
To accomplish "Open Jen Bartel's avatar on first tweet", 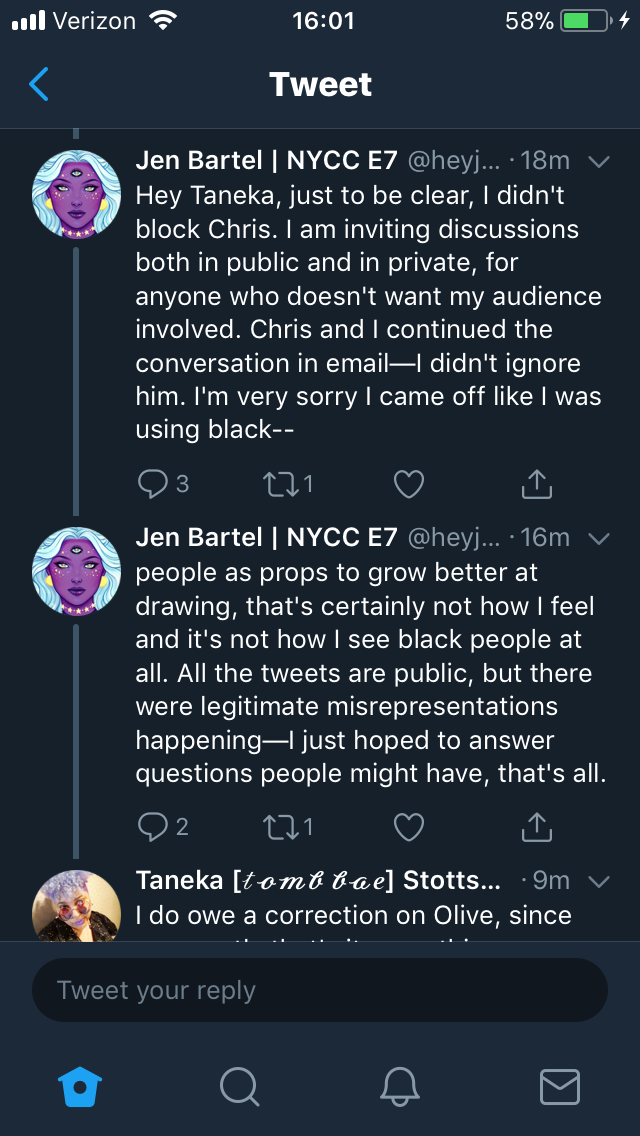I will pos(76,194).
